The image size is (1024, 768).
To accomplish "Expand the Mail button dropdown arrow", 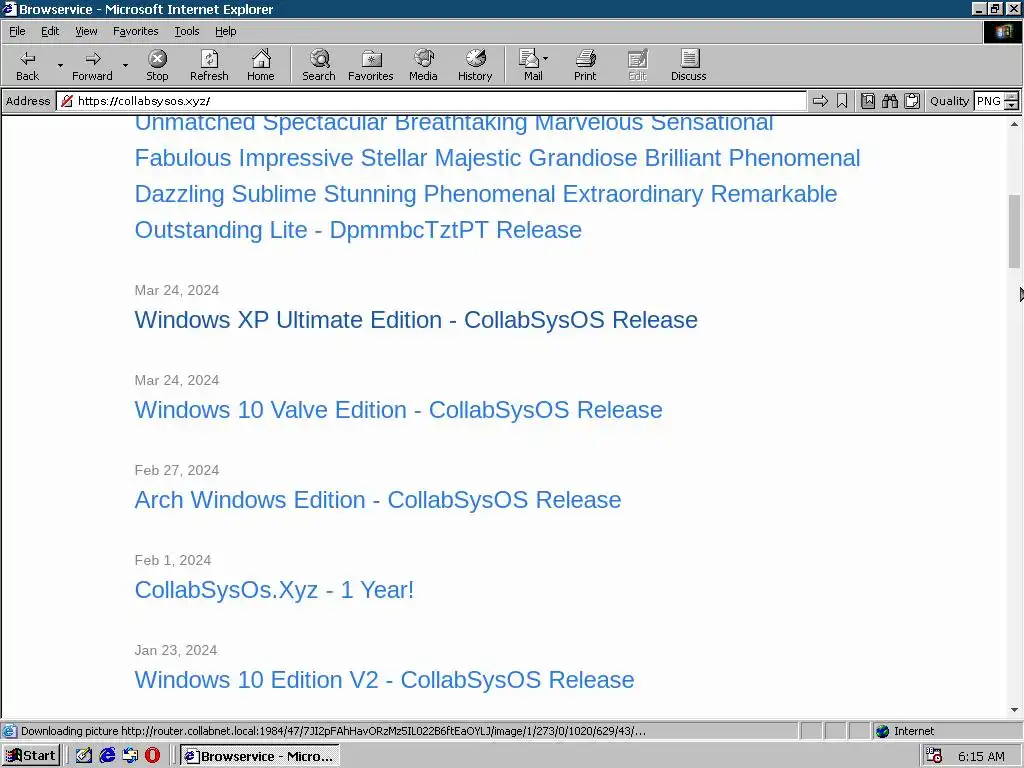I will tap(545, 59).
